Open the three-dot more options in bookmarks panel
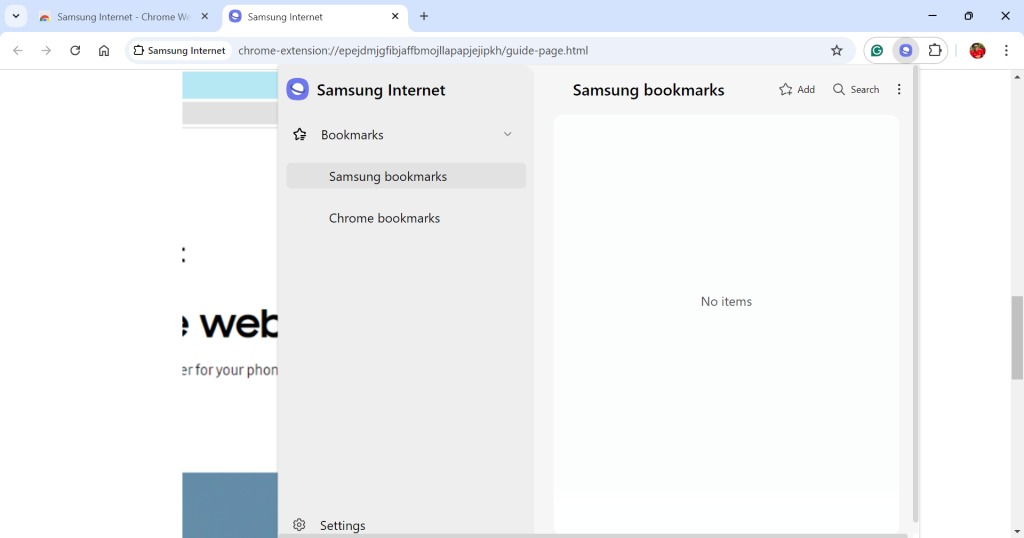 tap(899, 90)
